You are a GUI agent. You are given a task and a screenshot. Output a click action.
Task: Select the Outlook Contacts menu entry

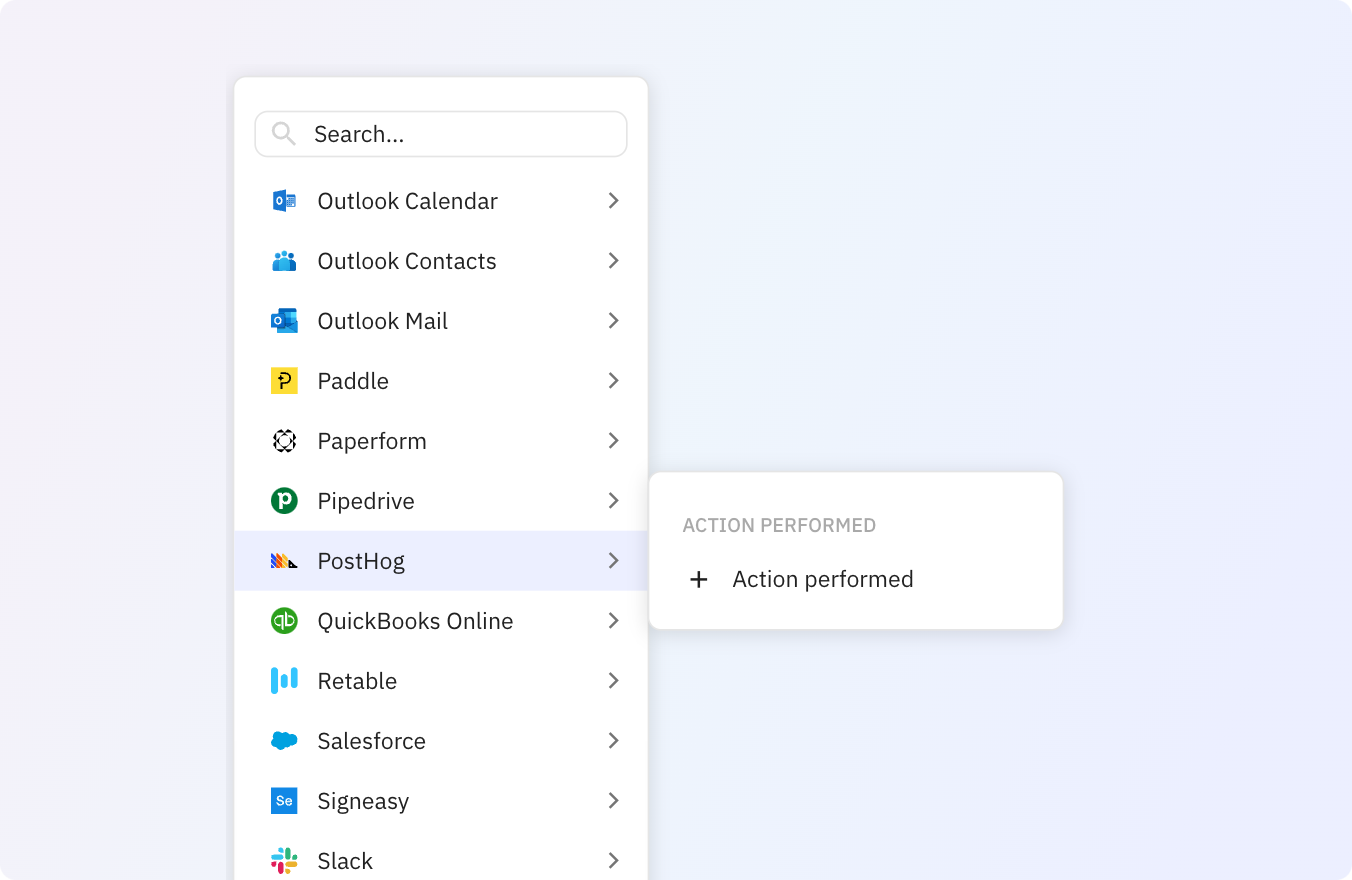(441, 261)
